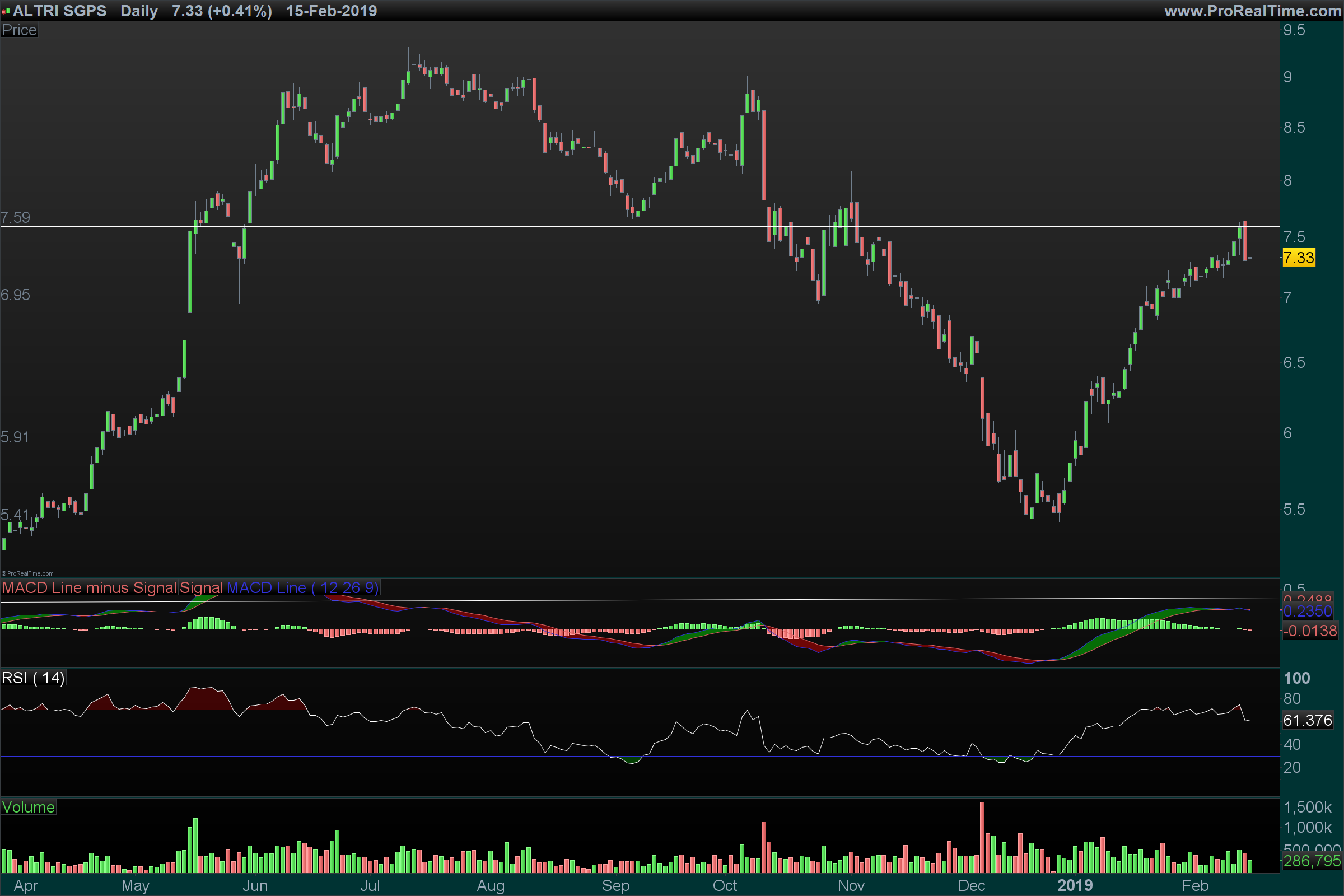
Task: Open the RSI (14) indicator label
Action: tap(33, 678)
